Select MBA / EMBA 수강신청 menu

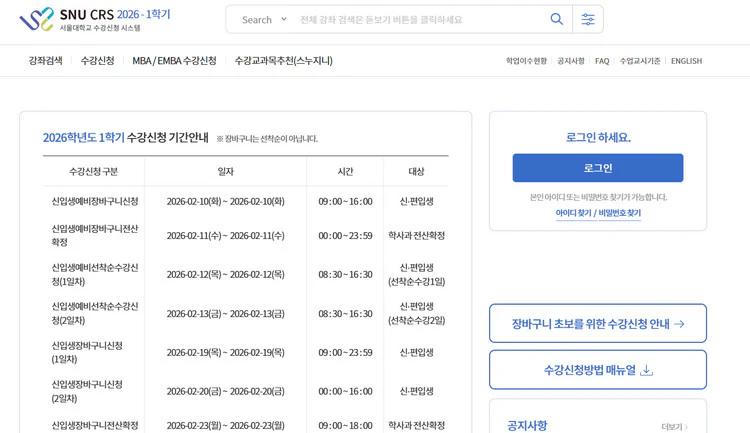click(174, 61)
